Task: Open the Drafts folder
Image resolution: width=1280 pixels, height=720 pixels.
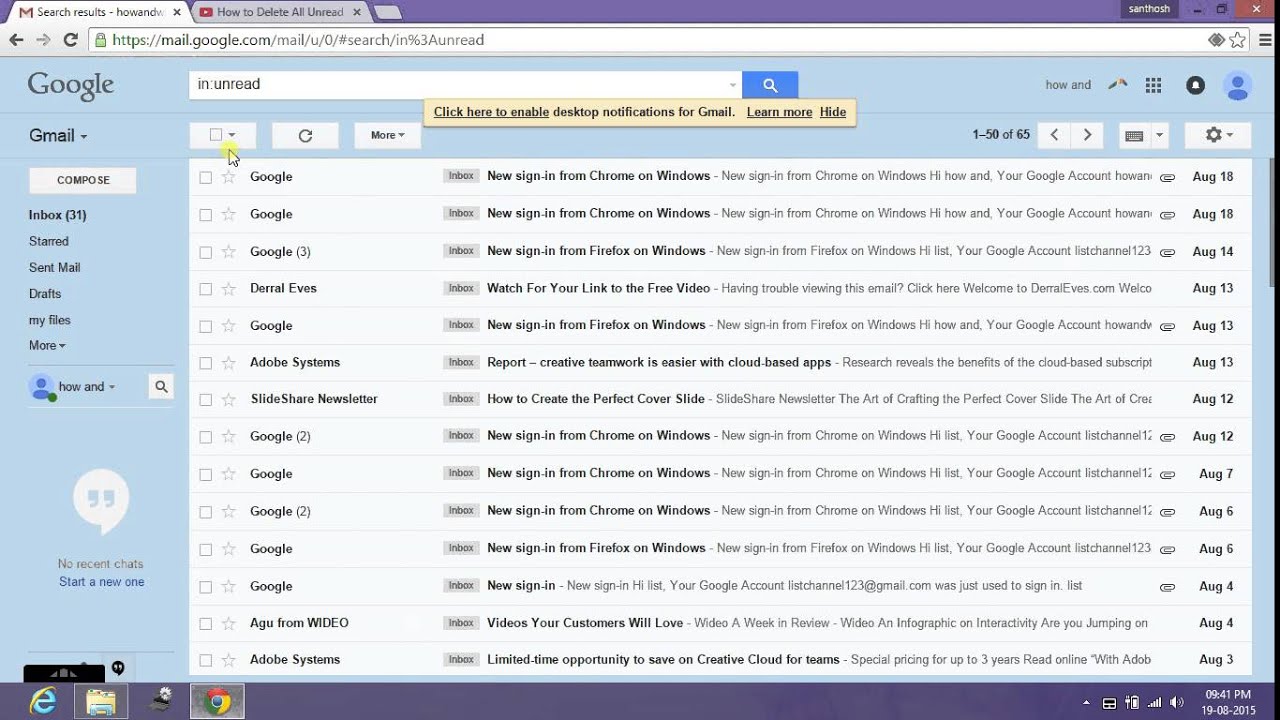Action: click(x=45, y=294)
